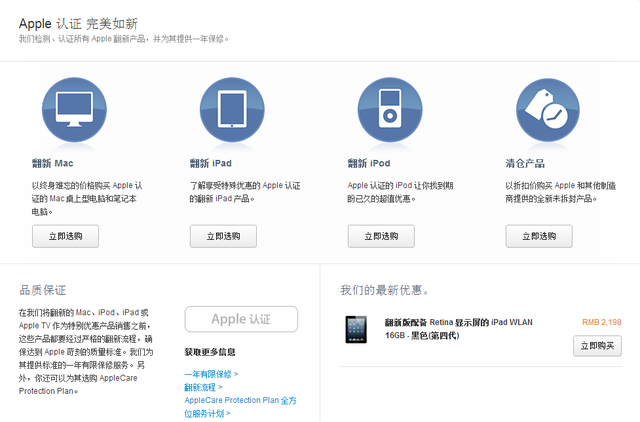Image resolution: width=640 pixels, height=422 pixels.
Task: Click the 获取更多信息 label
Action: [x=210, y=352]
